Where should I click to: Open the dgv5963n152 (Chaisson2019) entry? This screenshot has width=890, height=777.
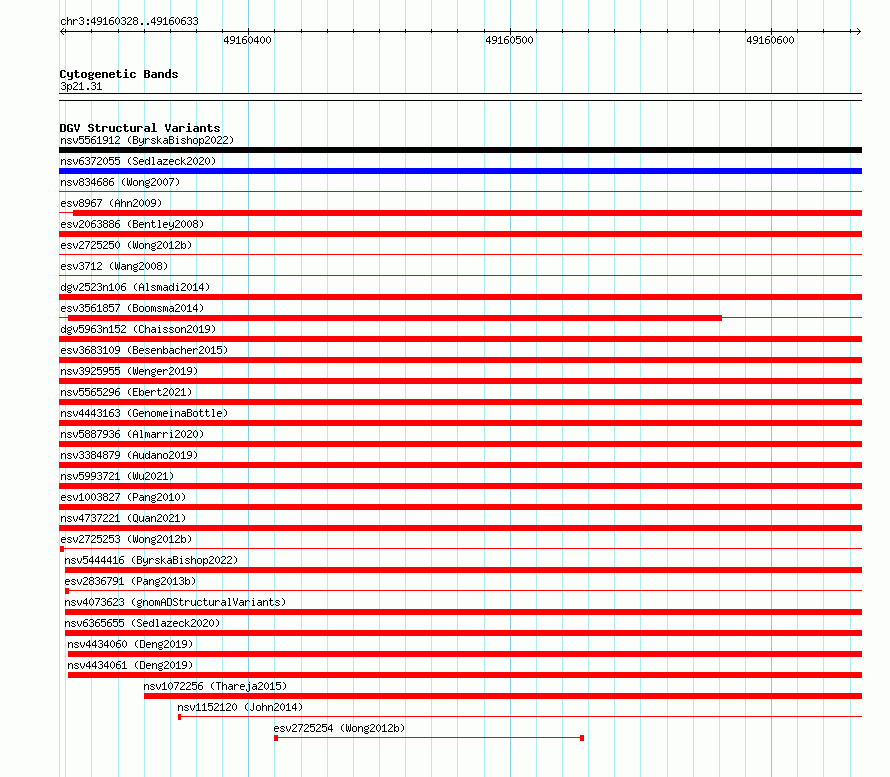click(x=138, y=329)
